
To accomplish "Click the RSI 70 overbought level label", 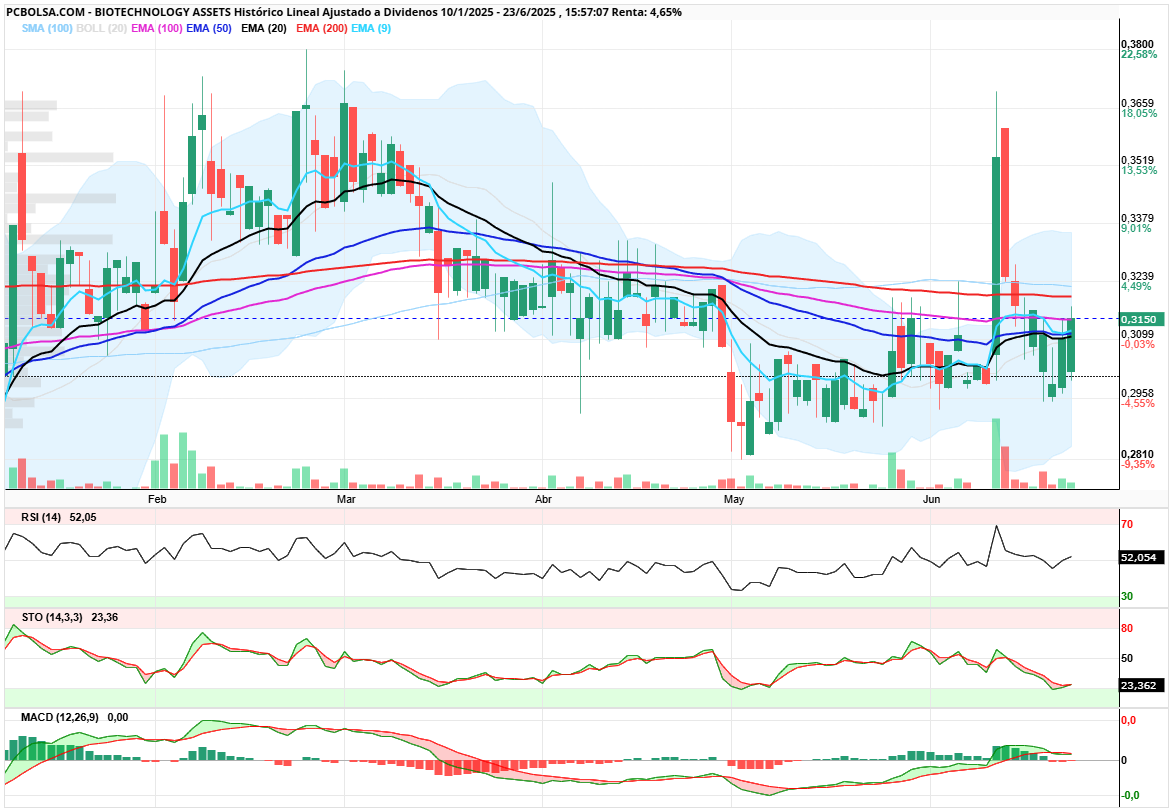I will pos(1127,525).
